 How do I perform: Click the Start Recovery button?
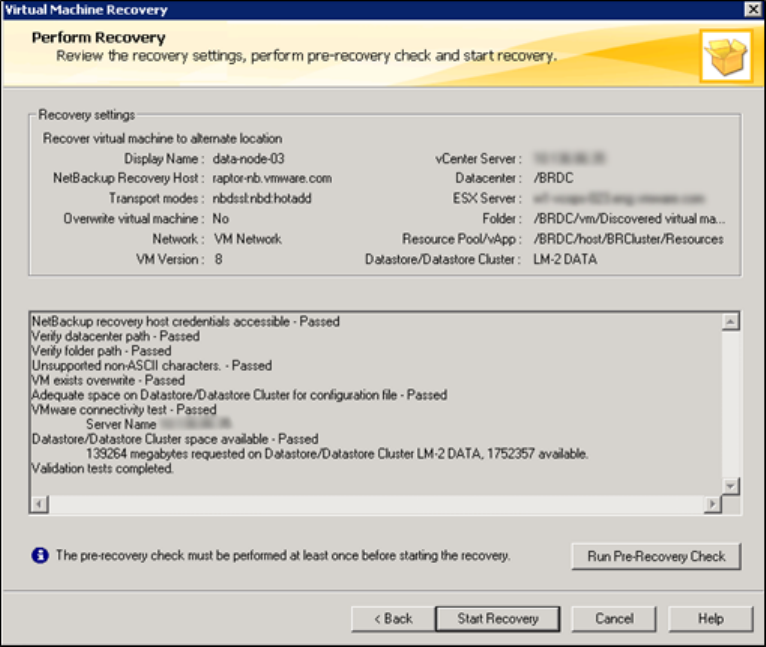pyautogui.click(x=497, y=619)
